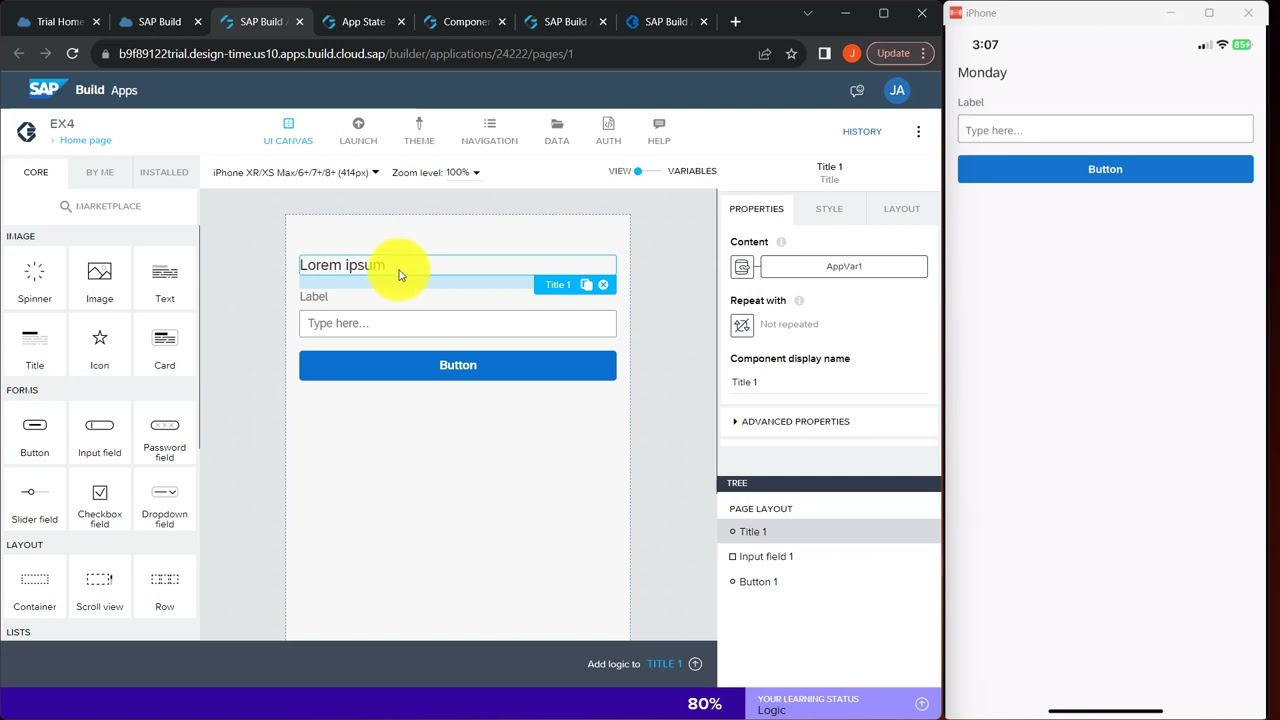Viewport: 1280px width, 720px height.
Task: Duplicate Title 1 via copy icon
Action: [587, 285]
